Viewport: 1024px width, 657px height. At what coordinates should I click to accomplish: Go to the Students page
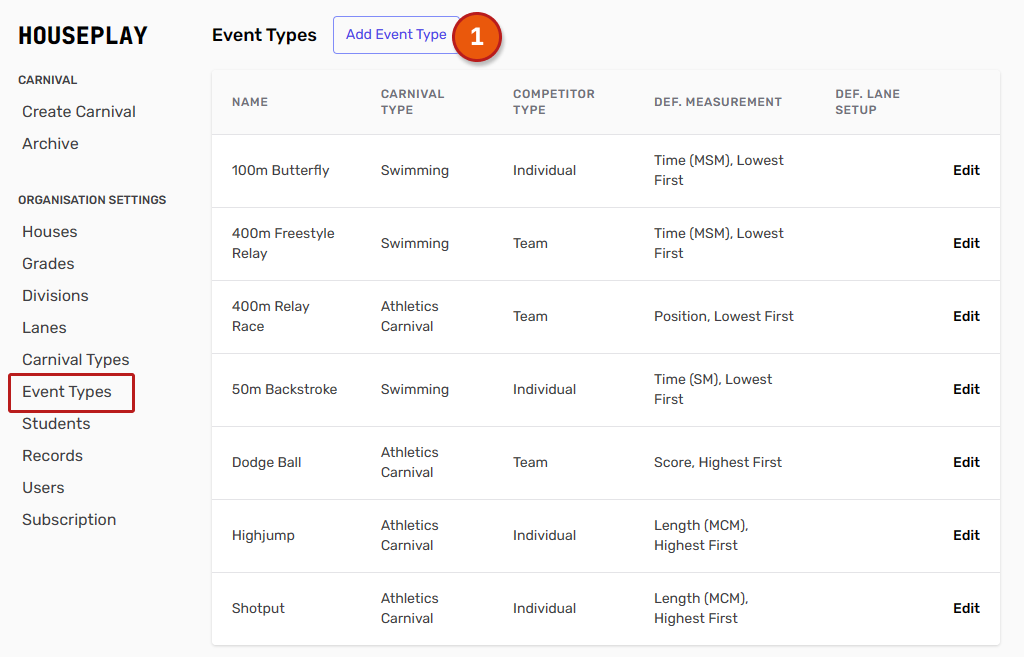(56, 424)
